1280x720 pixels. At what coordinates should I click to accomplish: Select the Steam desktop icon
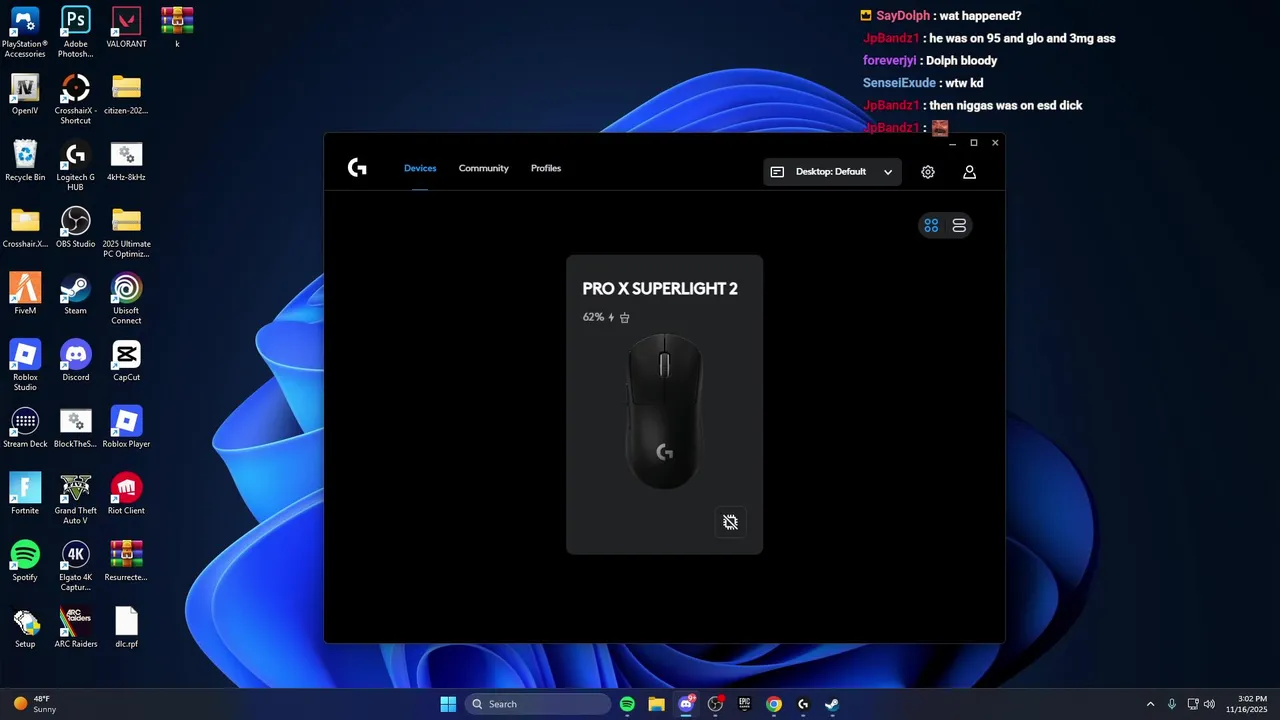point(75,294)
